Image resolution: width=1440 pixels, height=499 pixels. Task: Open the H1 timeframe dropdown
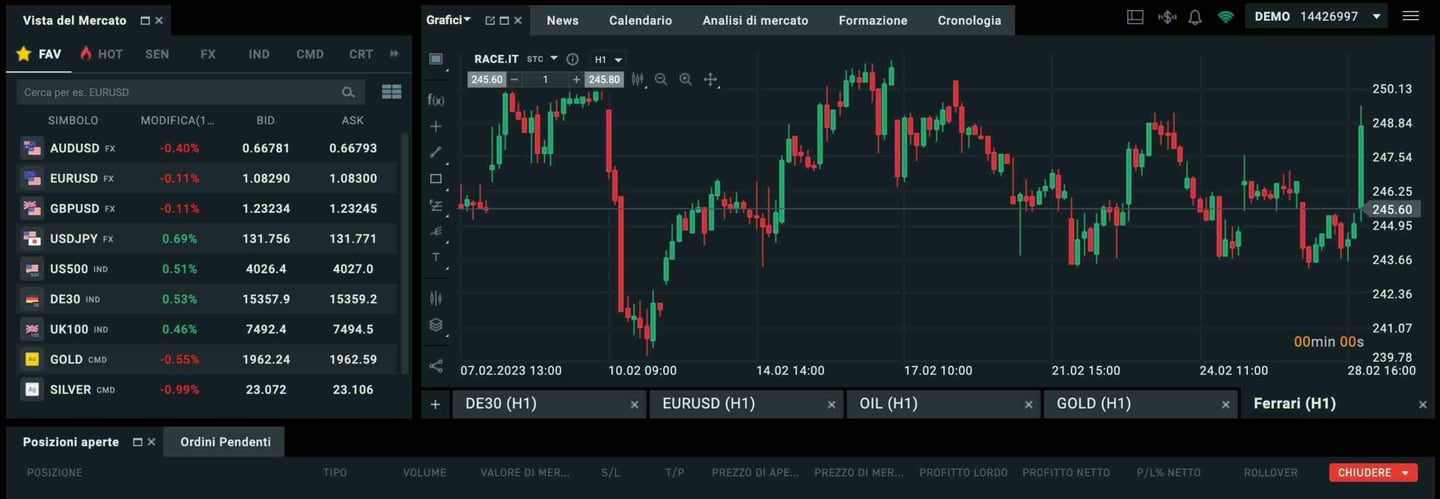click(607, 60)
